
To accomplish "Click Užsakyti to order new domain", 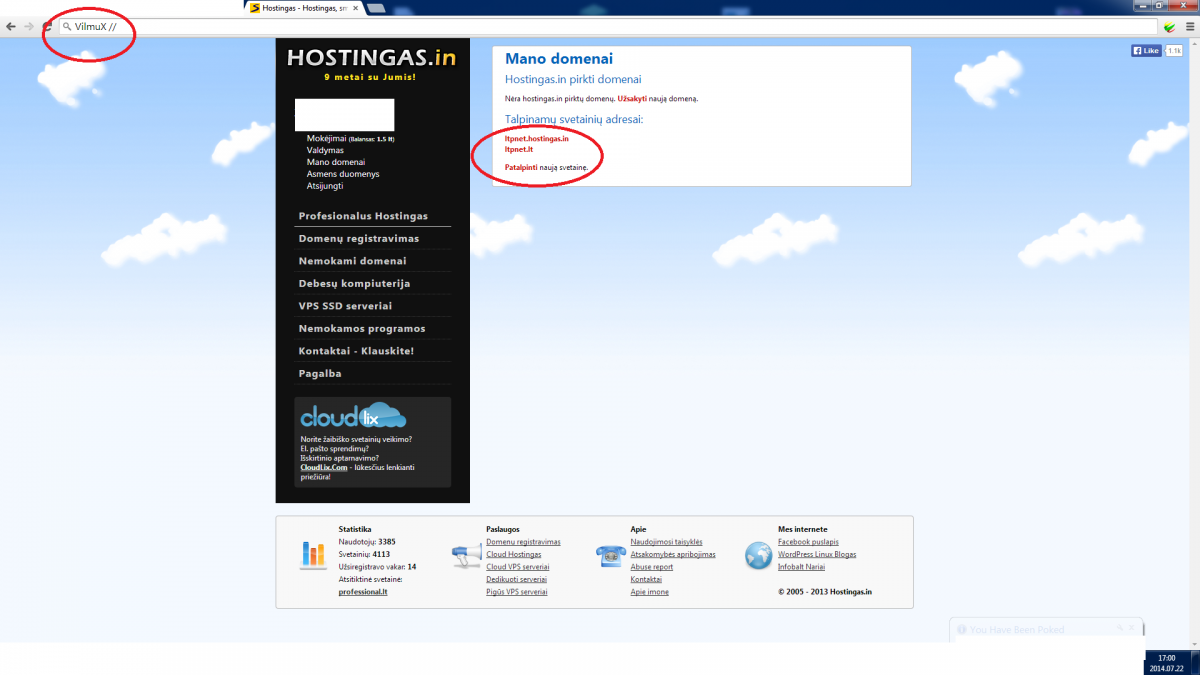I will [632, 99].
